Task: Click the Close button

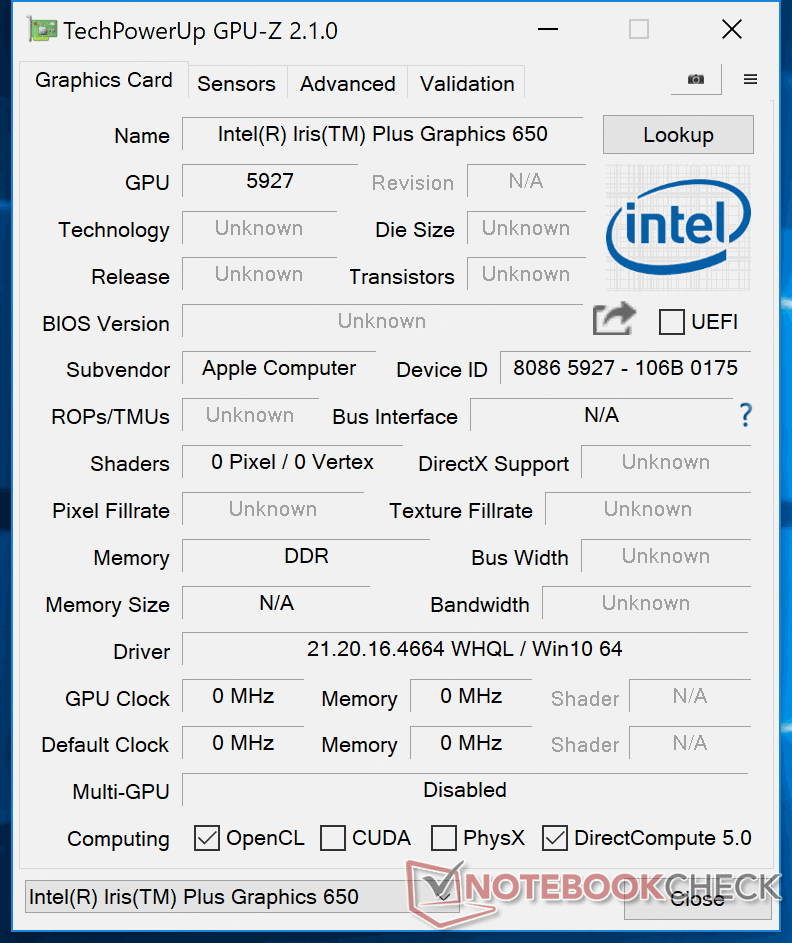Action: [697, 898]
